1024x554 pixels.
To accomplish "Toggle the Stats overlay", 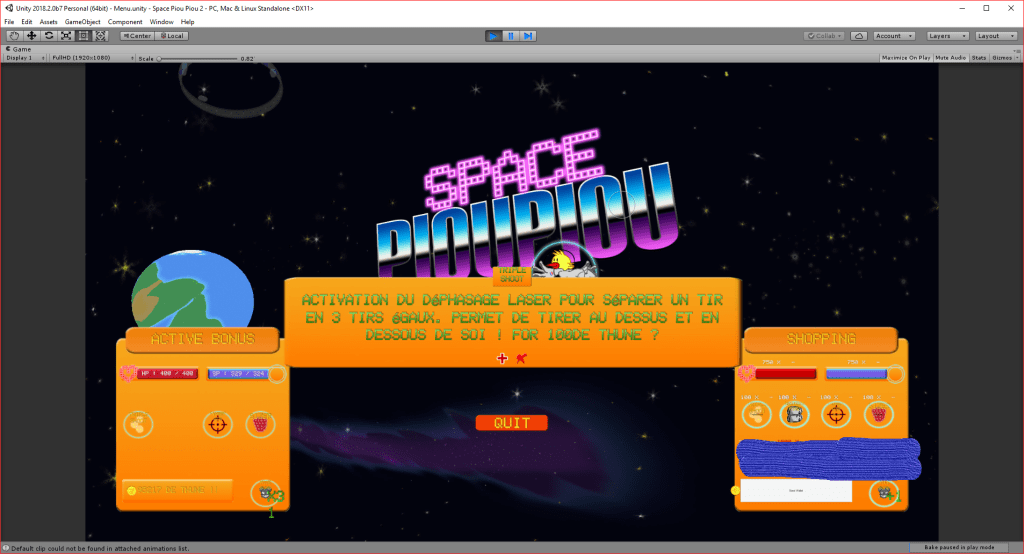I will click(978, 58).
